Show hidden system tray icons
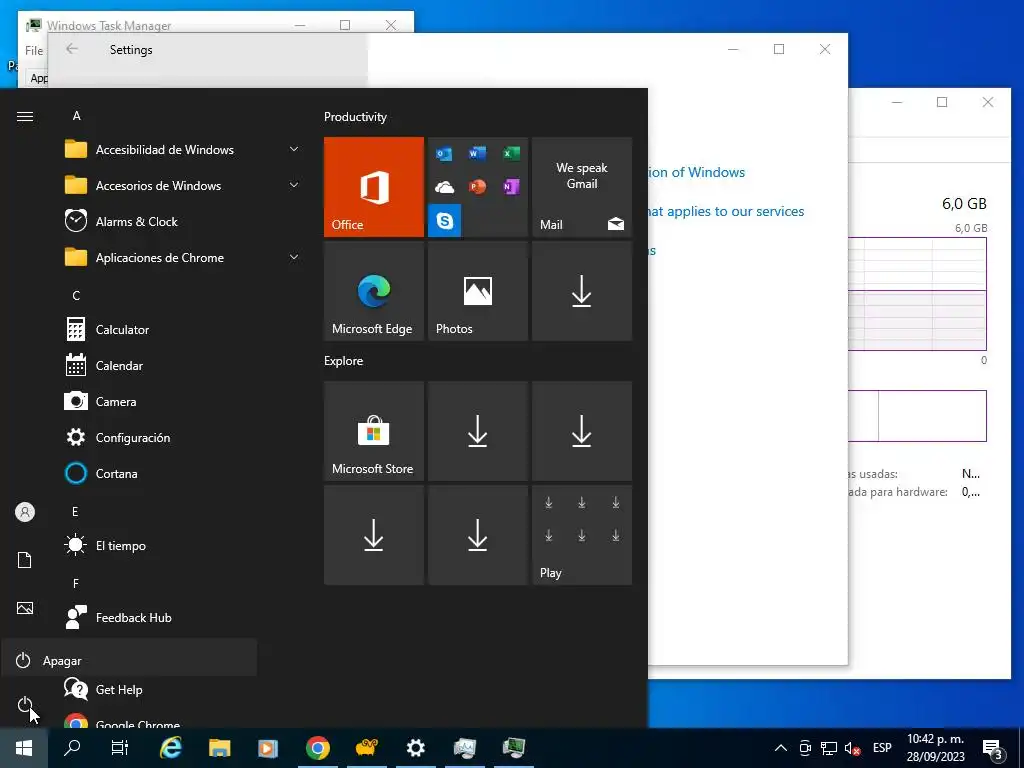 (x=780, y=748)
